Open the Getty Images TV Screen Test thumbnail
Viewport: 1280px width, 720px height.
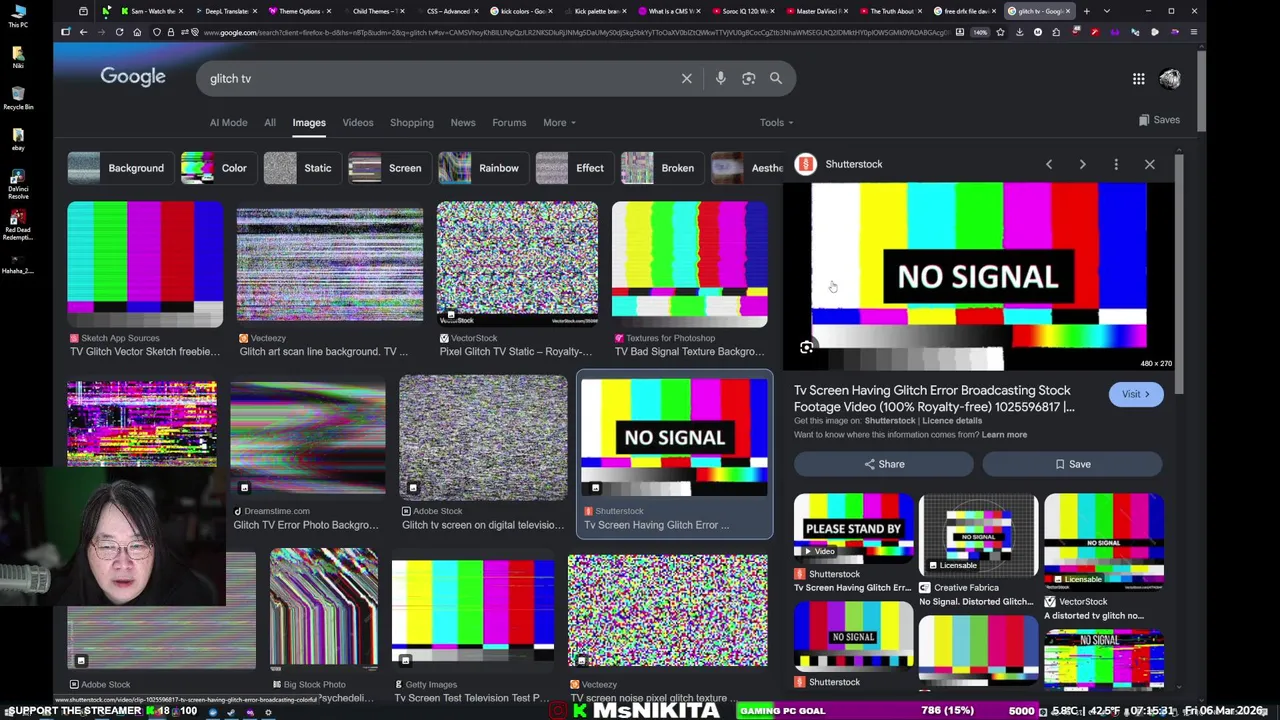[x=473, y=613]
